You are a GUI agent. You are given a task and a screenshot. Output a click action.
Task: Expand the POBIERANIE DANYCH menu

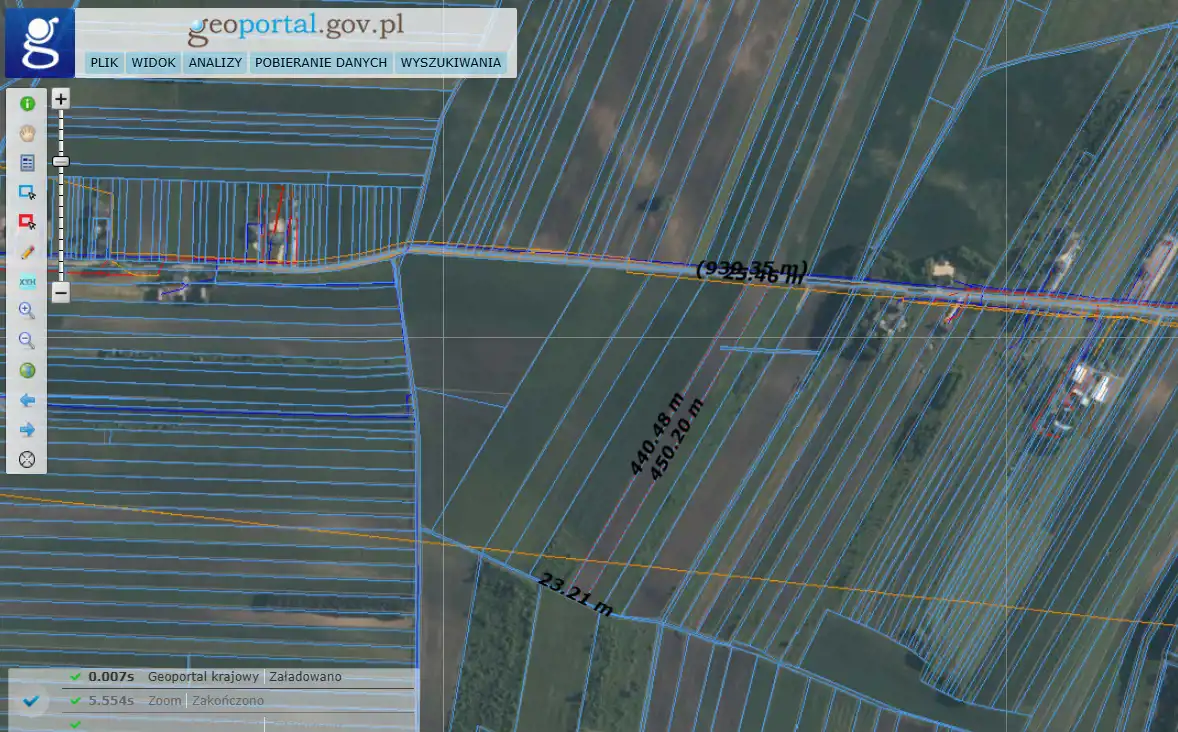(321, 63)
